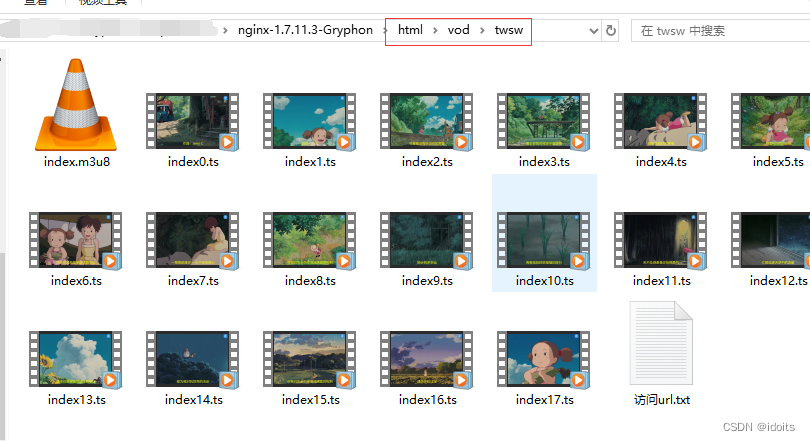Select the index7.ts video thumbnail
810x441 pixels.
[193, 241]
